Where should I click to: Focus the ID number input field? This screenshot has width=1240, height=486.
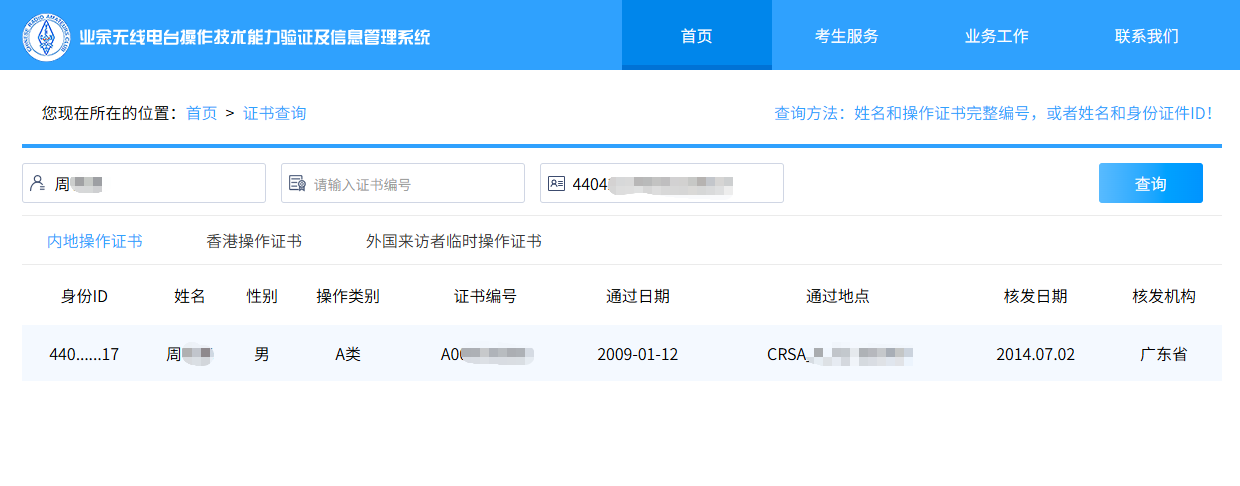pyautogui.click(x=670, y=184)
